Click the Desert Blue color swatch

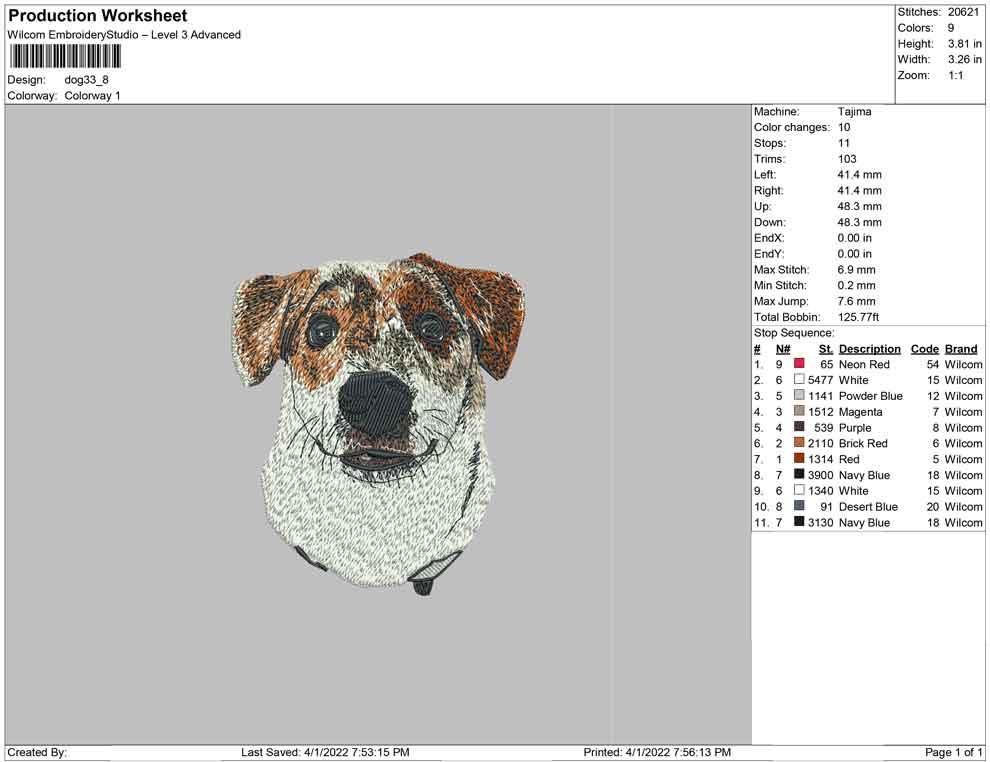[799, 507]
